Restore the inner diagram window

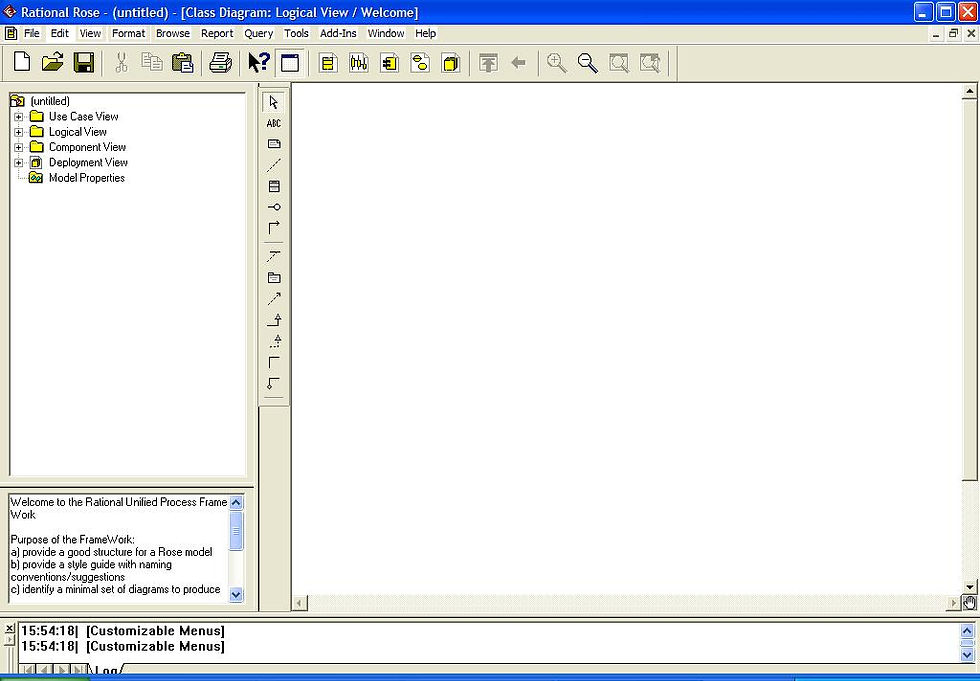pyautogui.click(x=953, y=34)
